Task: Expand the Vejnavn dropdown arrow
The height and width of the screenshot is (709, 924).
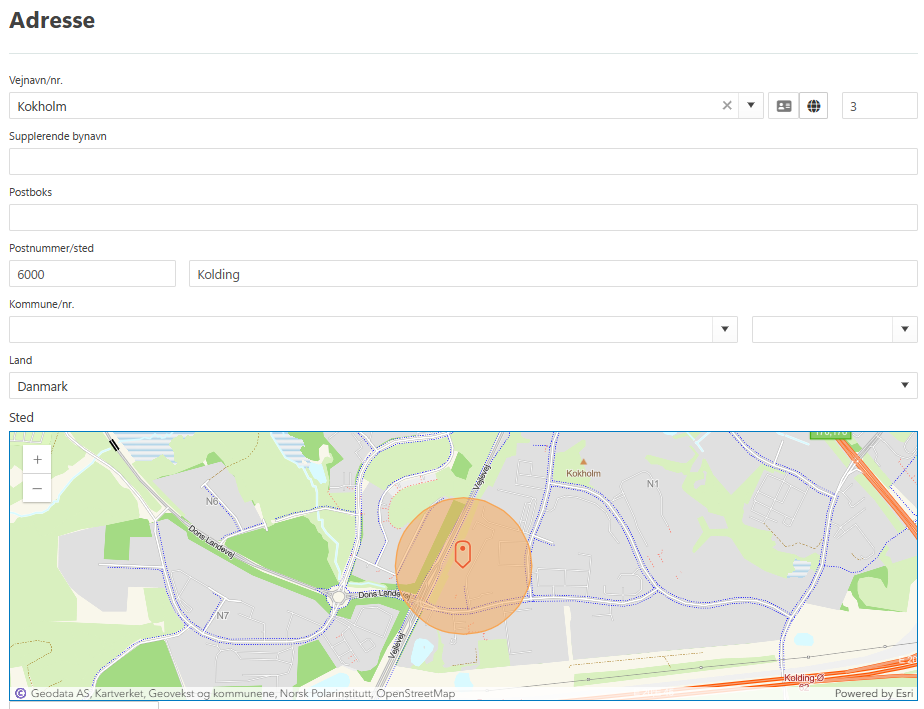Action: [751, 105]
